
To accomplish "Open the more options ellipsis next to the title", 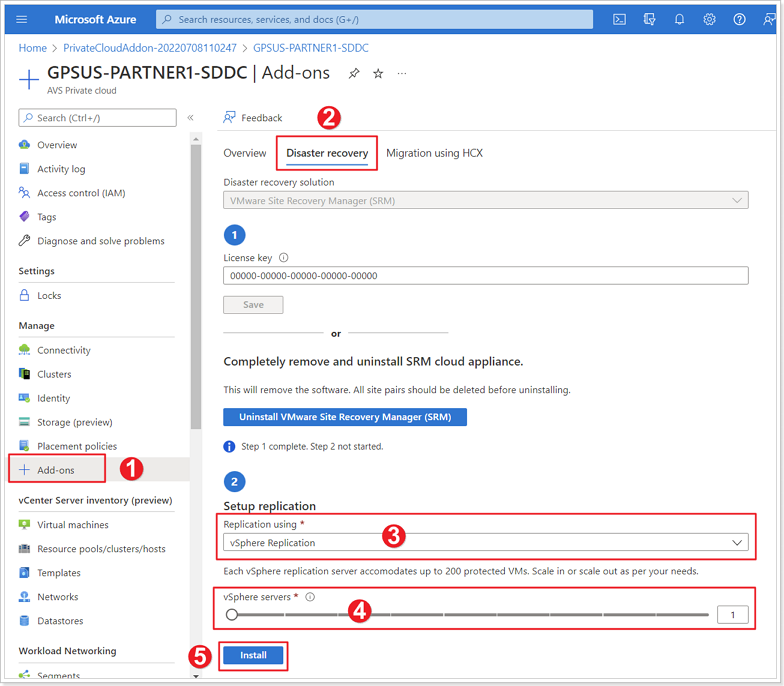I will click(402, 74).
